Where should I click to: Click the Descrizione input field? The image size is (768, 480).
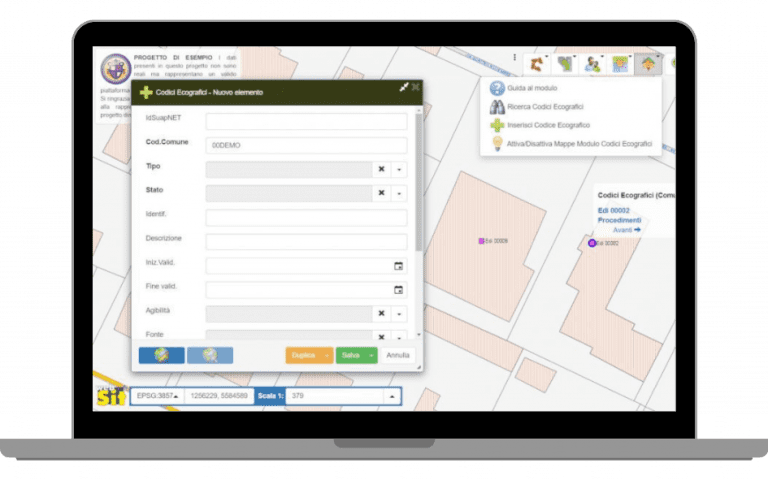306,242
